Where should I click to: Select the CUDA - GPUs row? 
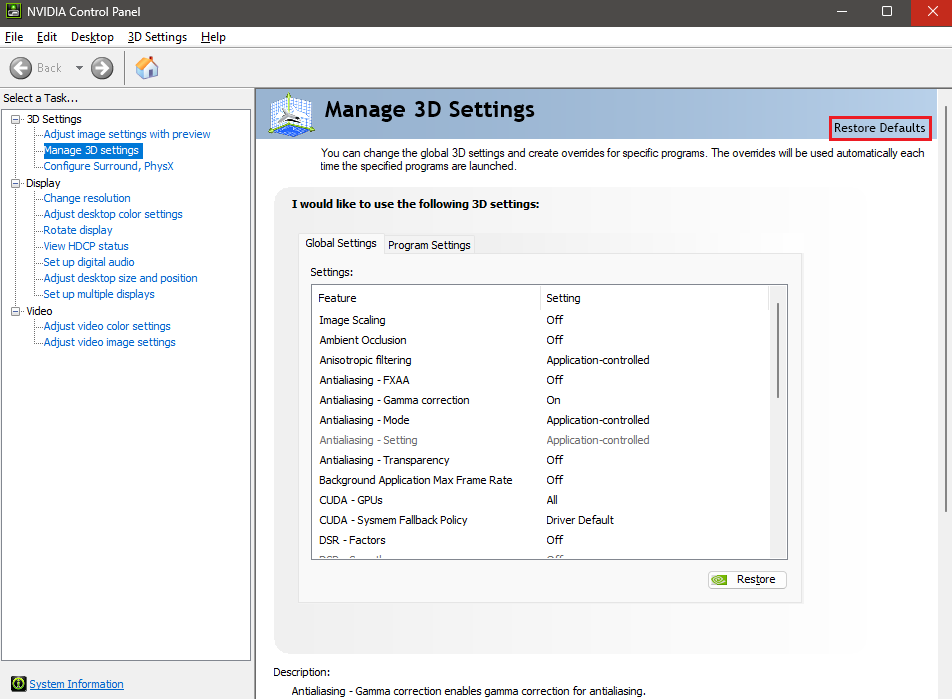(541, 500)
